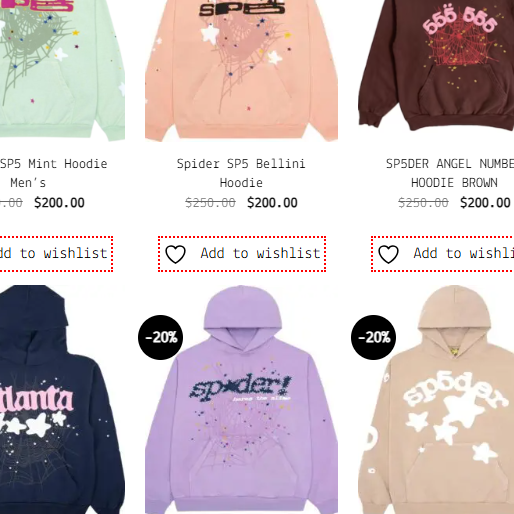Click the heart icon under the Bellini Hoodie

[x=176, y=254]
